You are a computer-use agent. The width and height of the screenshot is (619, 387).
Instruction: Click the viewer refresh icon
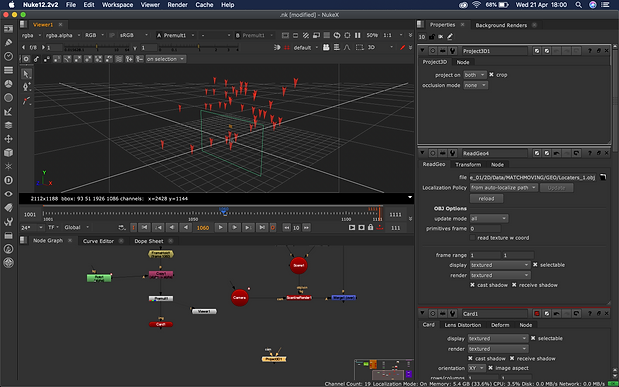(x=337, y=35)
